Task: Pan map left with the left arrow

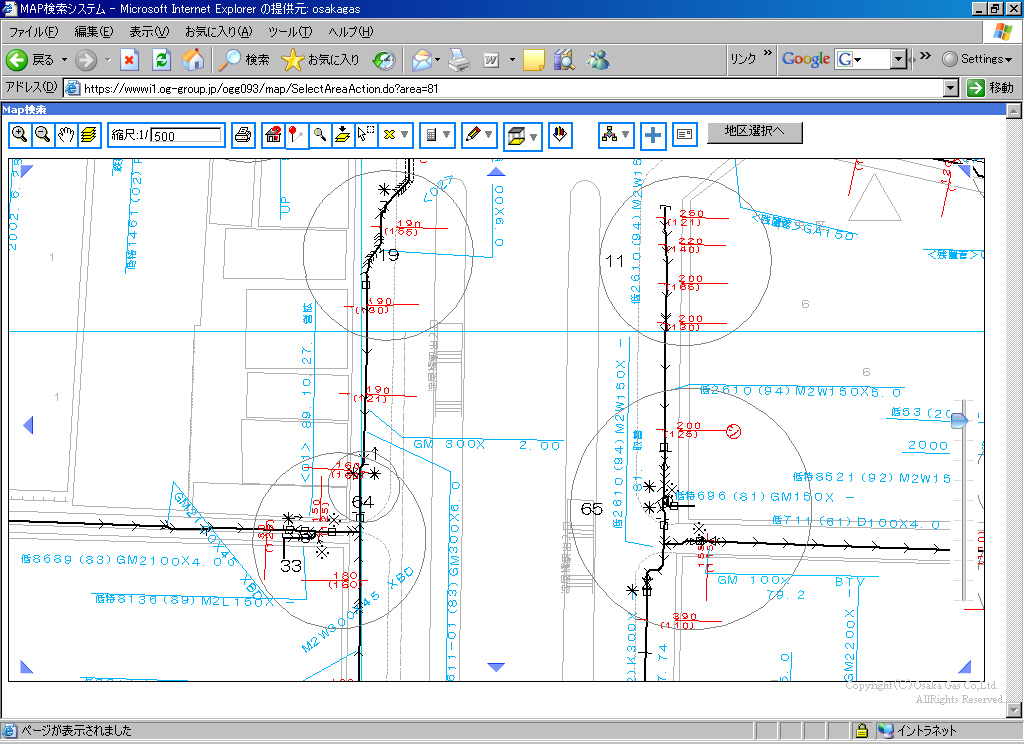Action: (28, 426)
